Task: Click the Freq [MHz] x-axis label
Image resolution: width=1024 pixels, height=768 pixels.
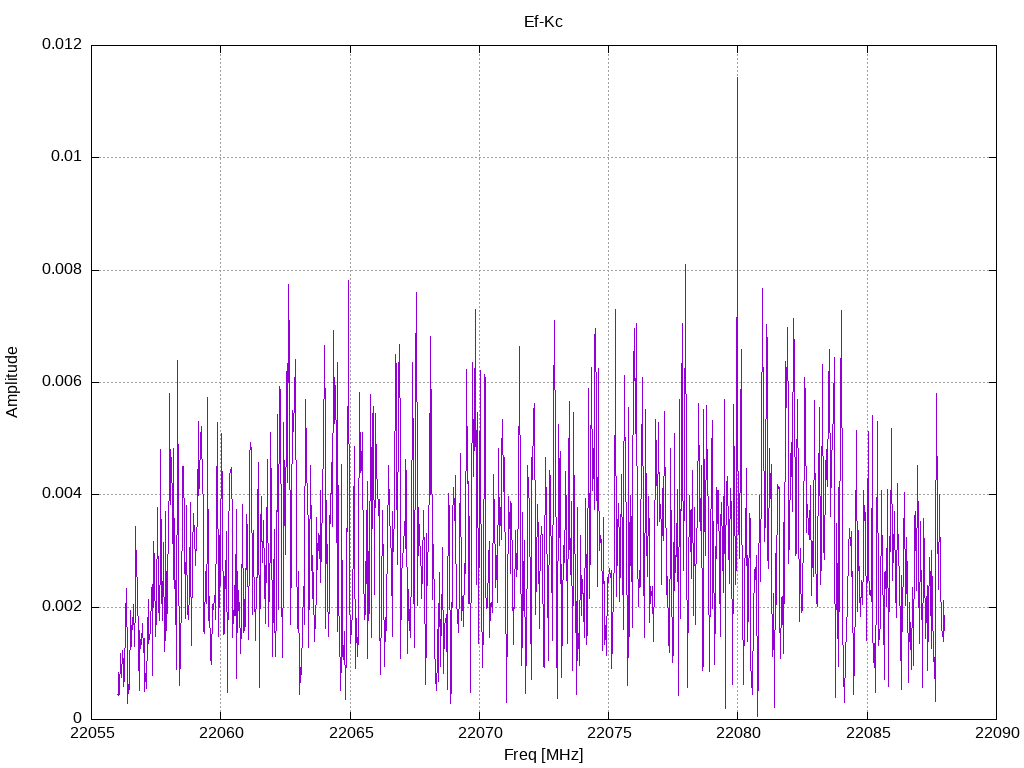Action: click(x=543, y=755)
